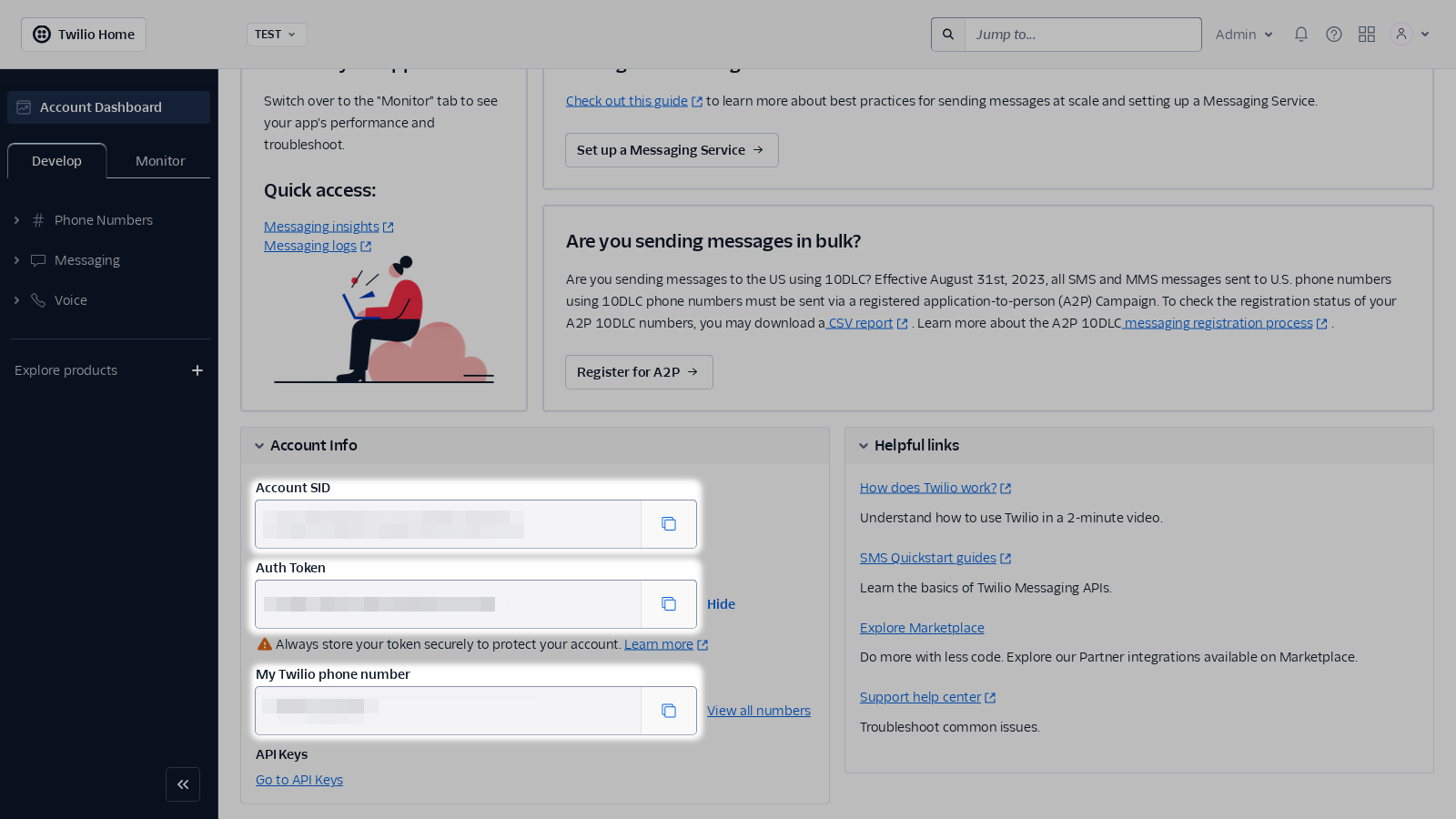Open Messaging insights link

coord(321,227)
